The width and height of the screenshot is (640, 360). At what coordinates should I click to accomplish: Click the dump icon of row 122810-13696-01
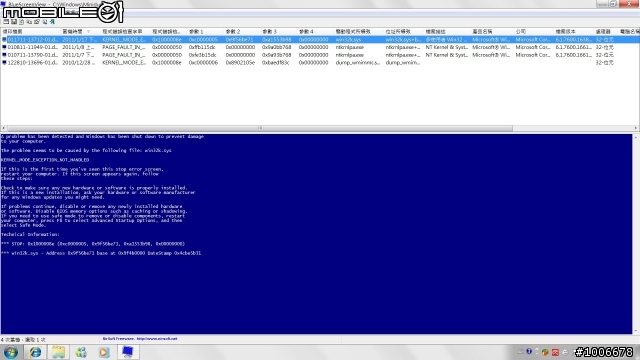[4, 63]
